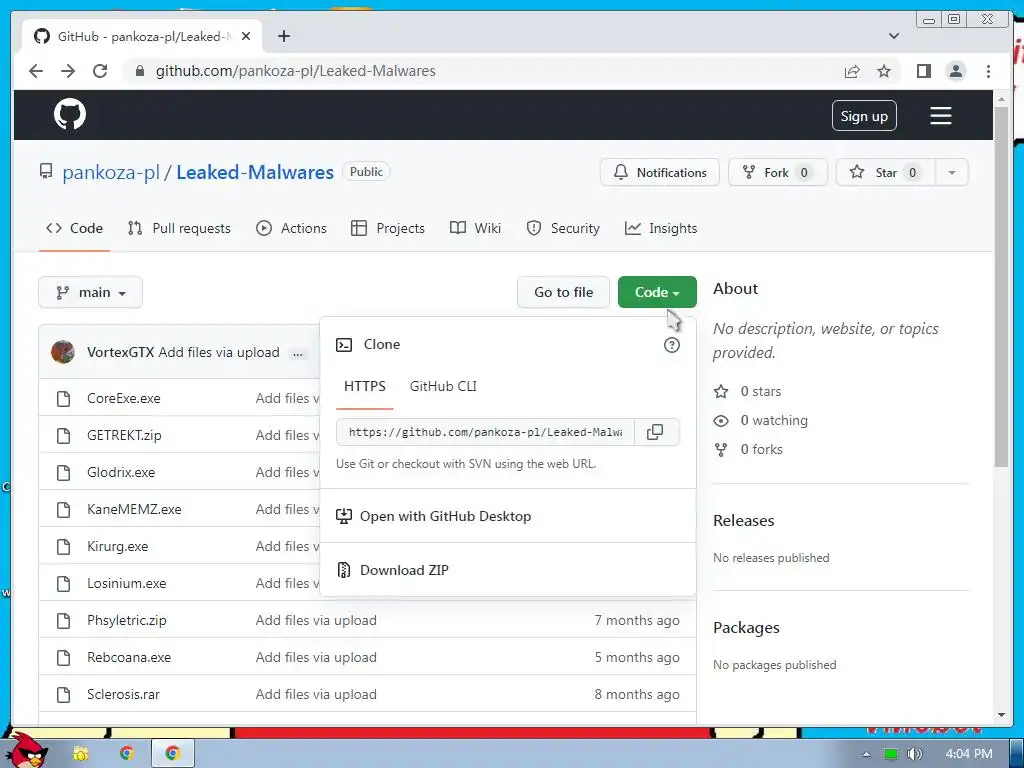The height and width of the screenshot is (768, 1024).
Task: Click the VortexGTX author avatar
Action: click(63, 352)
